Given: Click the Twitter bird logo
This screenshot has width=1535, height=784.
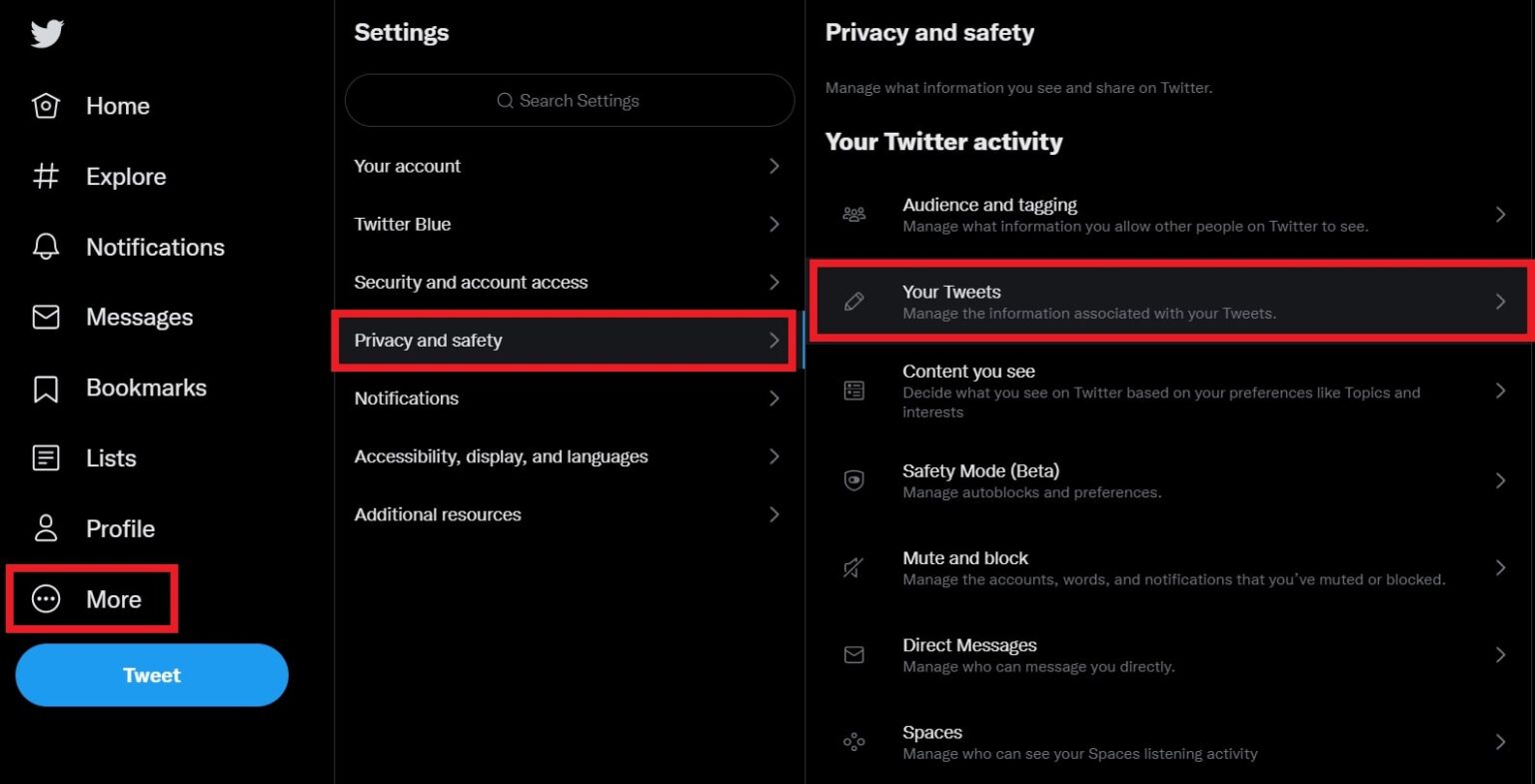Looking at the screenshot, I should coord(46,33).
